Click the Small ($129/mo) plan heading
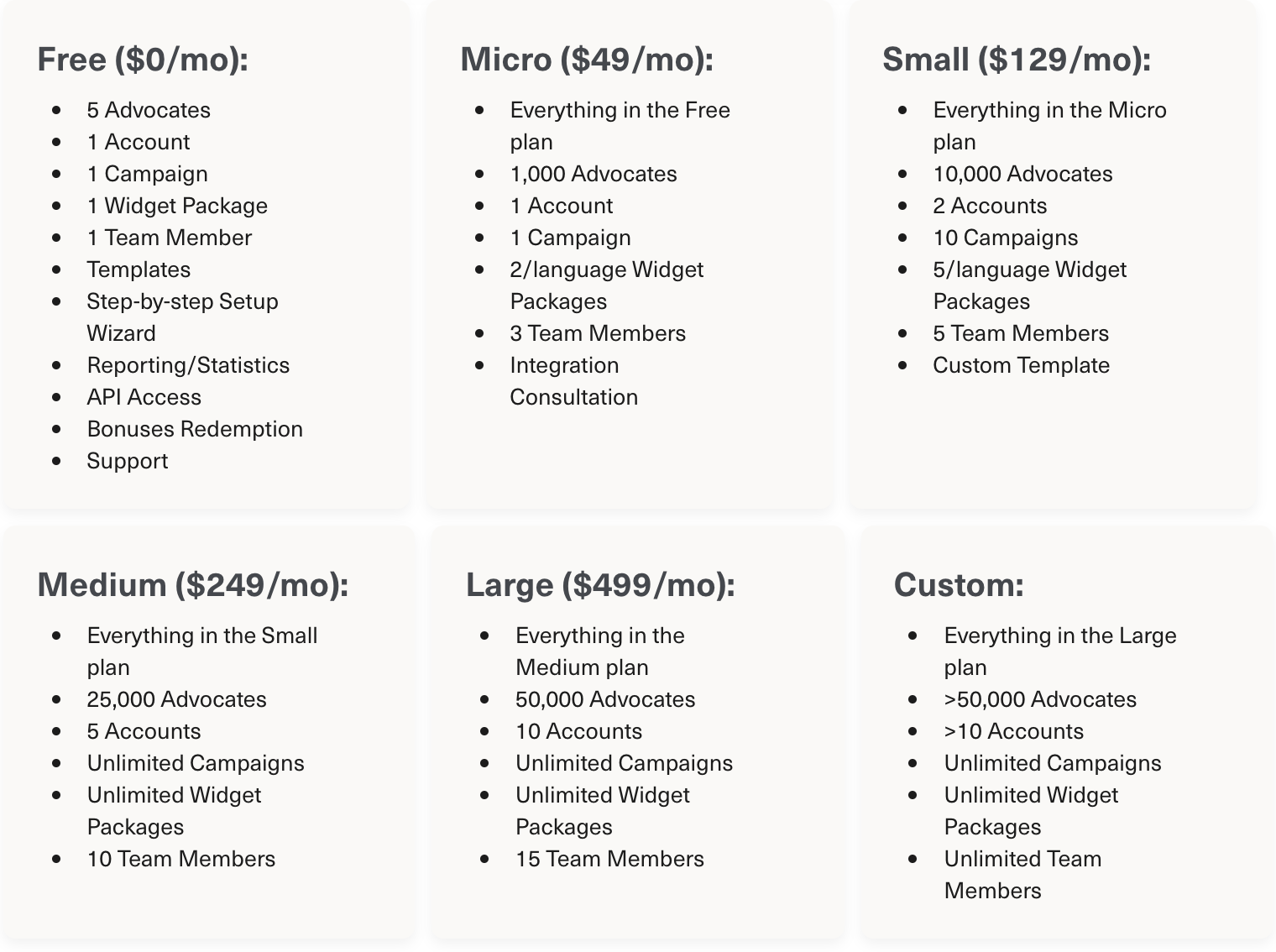Viewport: 1276px width, 952px height. click(x=1016, y=60)
